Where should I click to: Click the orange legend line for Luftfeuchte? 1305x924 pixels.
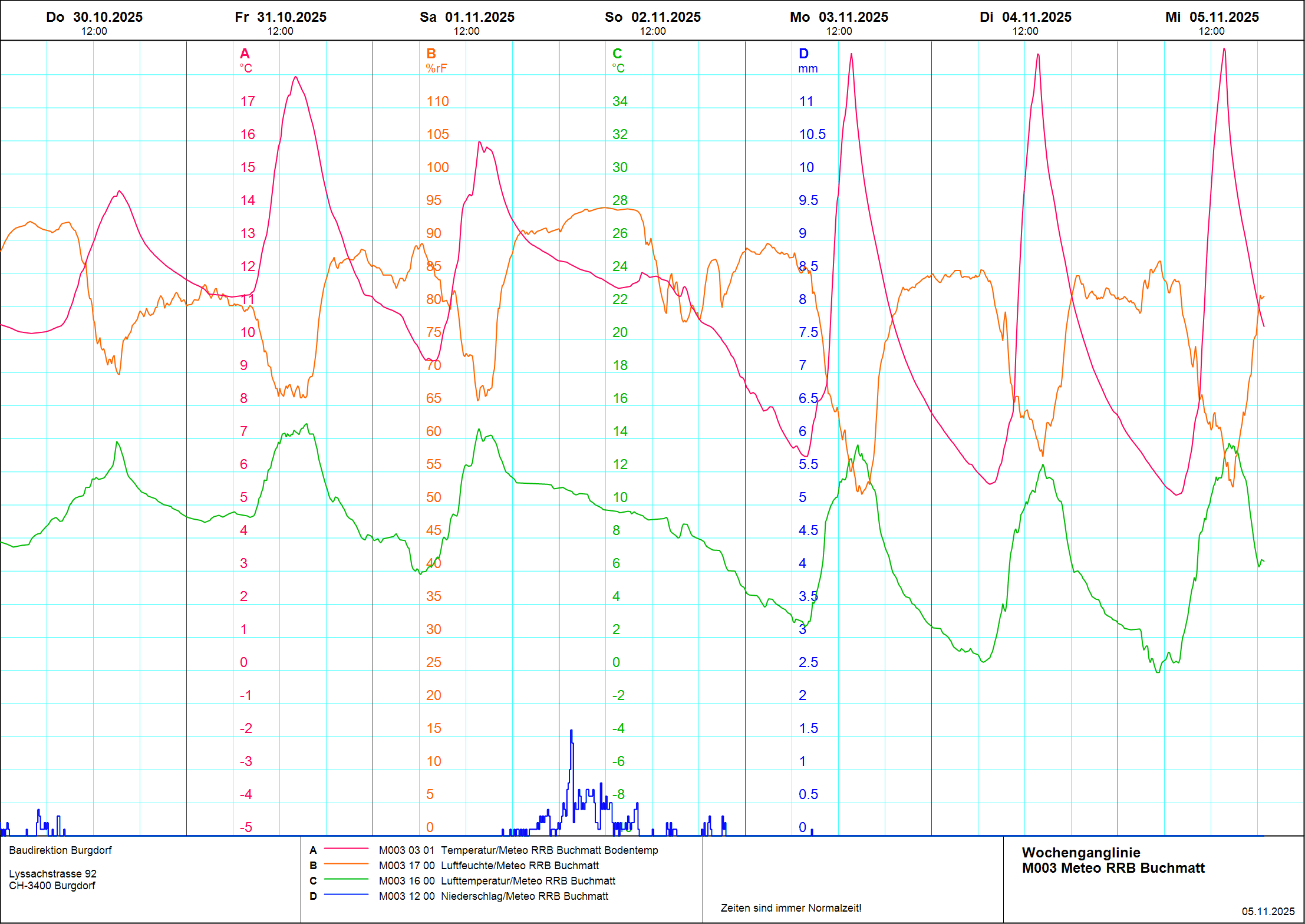(346, 864)
